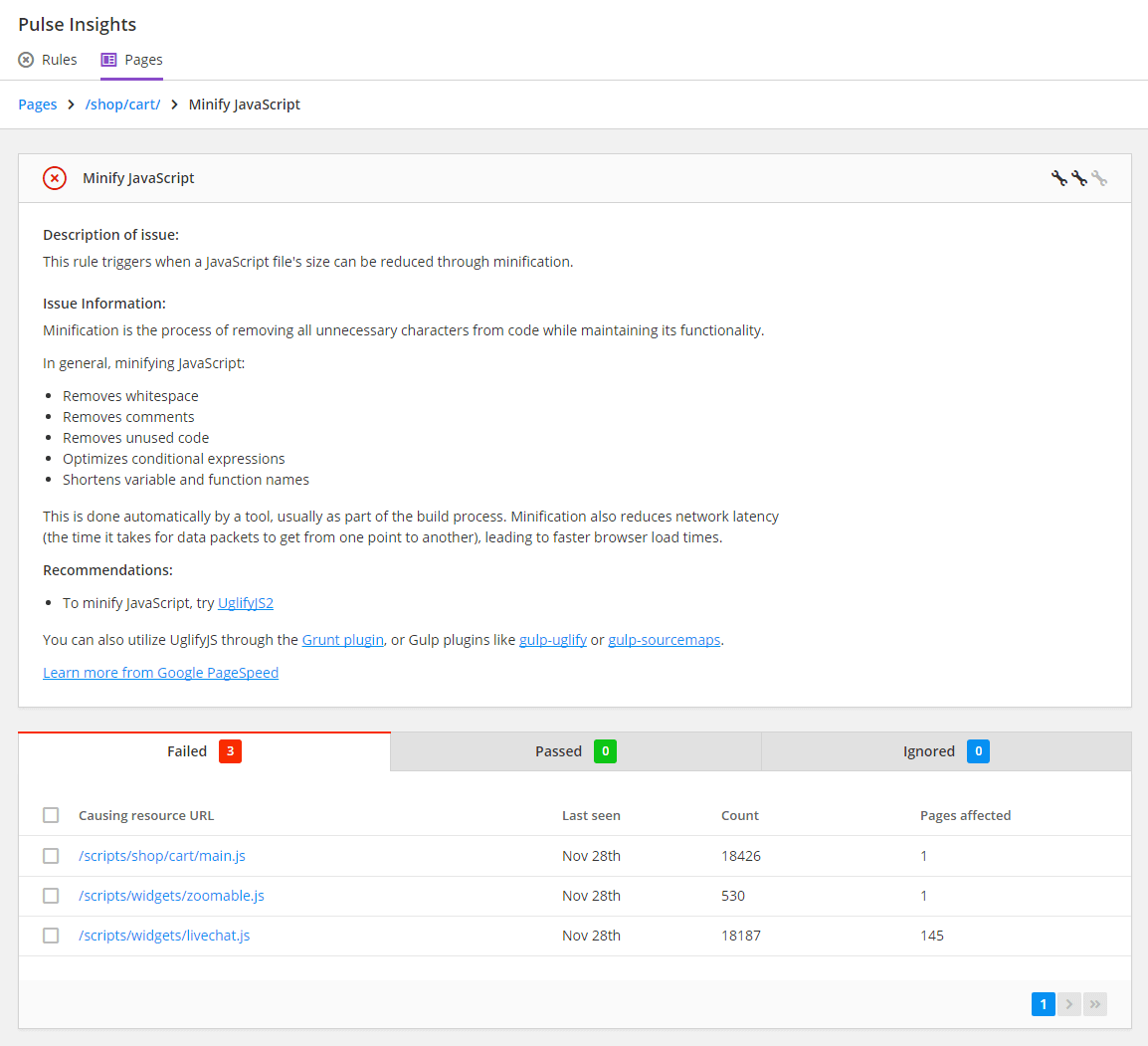Check the select-all checkbox in table header
Screen dimensions: 1148x1046
coord(51,814)
